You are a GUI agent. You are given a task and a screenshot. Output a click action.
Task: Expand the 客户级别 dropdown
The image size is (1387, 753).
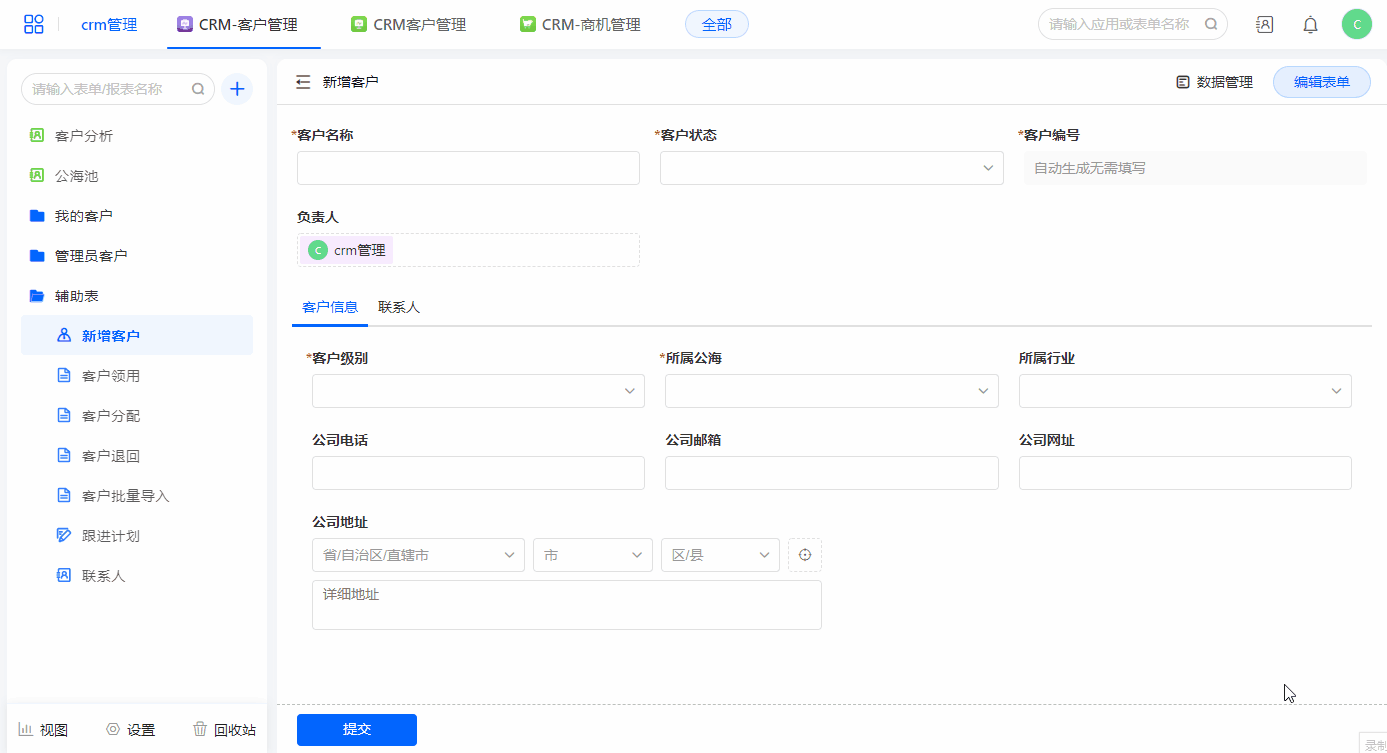point(478,391)
